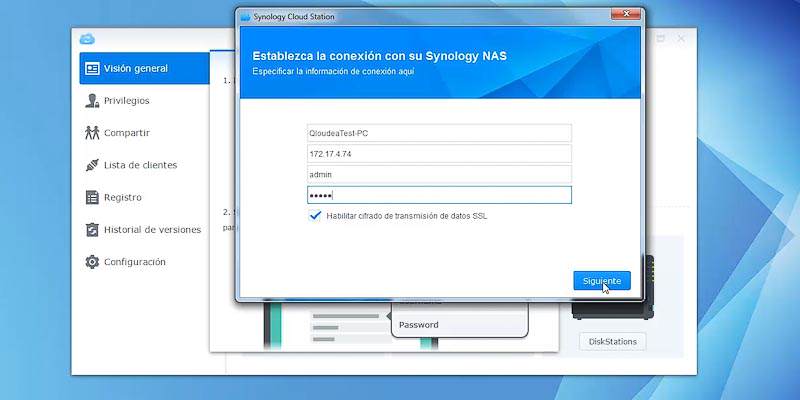Click the password field
The image size is (800, 400).
439,195
